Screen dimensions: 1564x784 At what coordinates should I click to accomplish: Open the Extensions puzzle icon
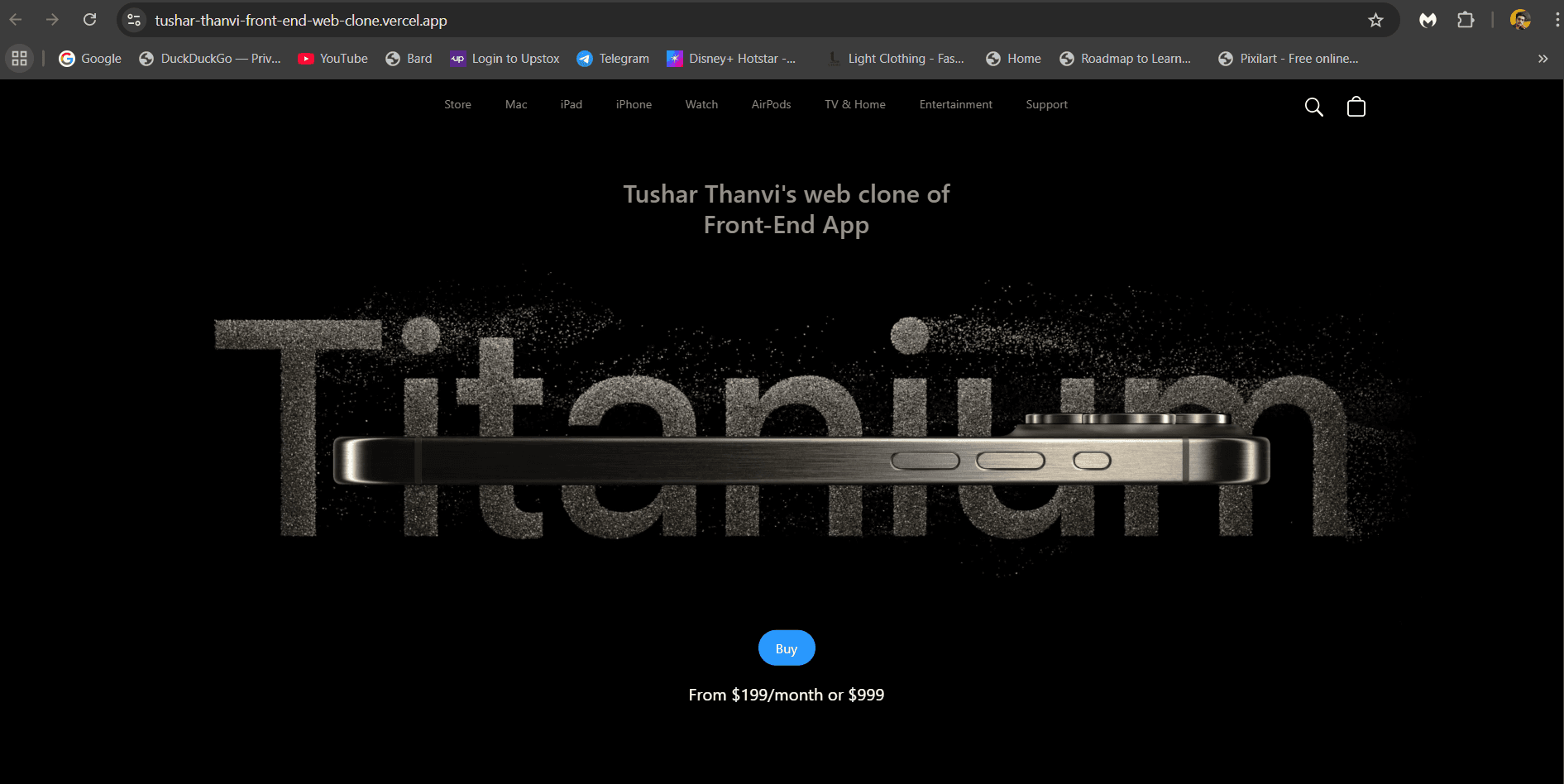tap(1466, 20)
